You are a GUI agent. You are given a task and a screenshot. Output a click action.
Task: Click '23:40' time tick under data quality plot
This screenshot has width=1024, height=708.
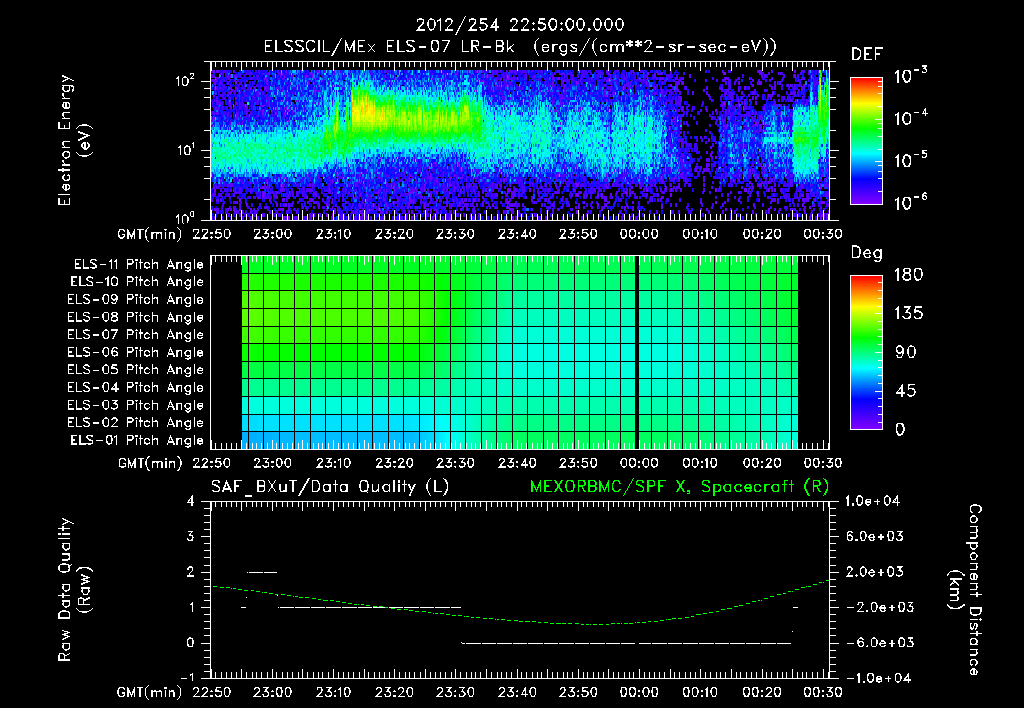pos(517,692)
